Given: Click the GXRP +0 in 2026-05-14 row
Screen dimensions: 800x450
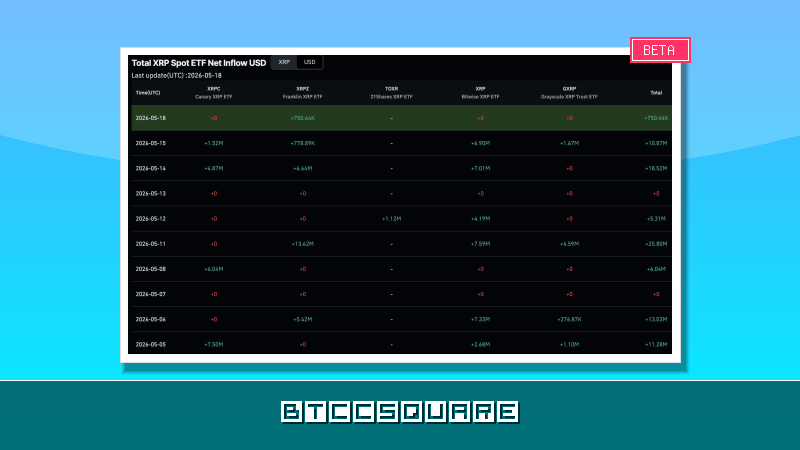Looking at the screenshot, I should (x=569, y=168).
